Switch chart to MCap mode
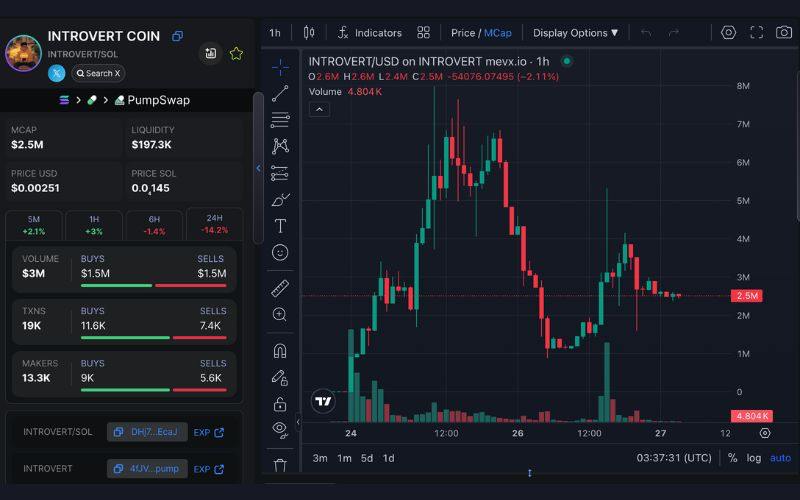This screenshot has height=500, width=800. point(497,33)
